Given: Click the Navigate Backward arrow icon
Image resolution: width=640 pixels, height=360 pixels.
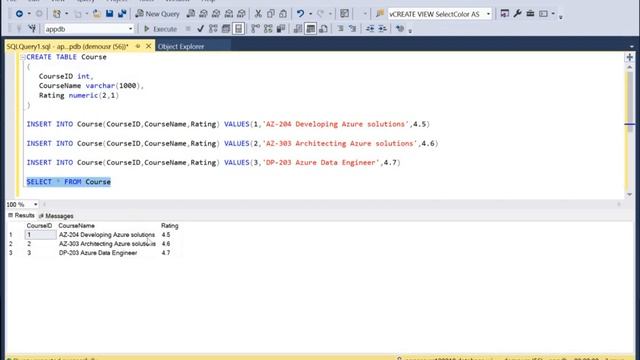Looking at the screenshot, I should click(19, 14).
